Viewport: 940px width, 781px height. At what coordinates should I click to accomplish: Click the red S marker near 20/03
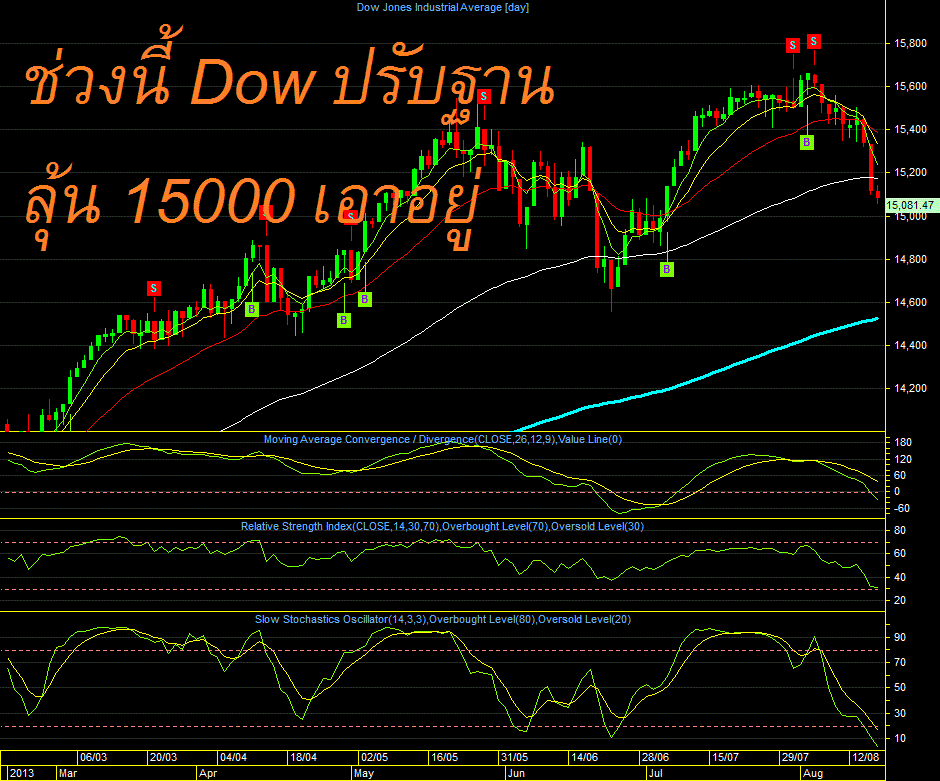click(x=154, y=288)
